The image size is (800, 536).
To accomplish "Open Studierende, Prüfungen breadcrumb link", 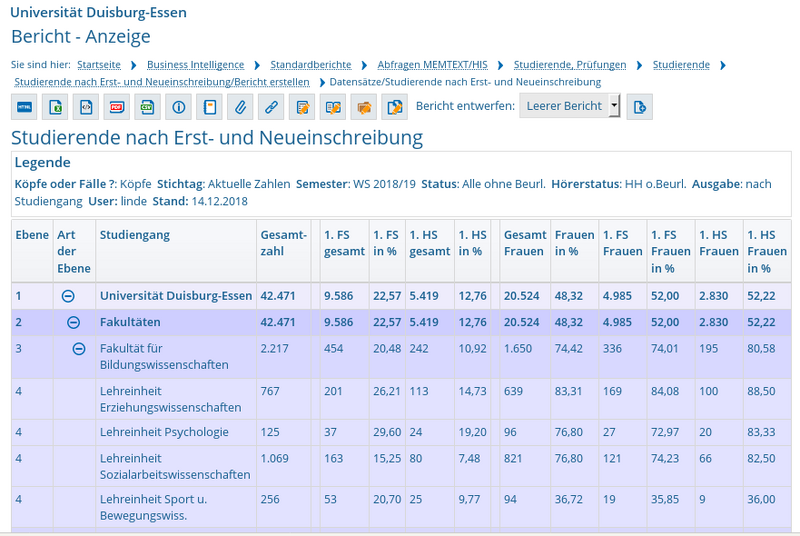I will (570, 65).
